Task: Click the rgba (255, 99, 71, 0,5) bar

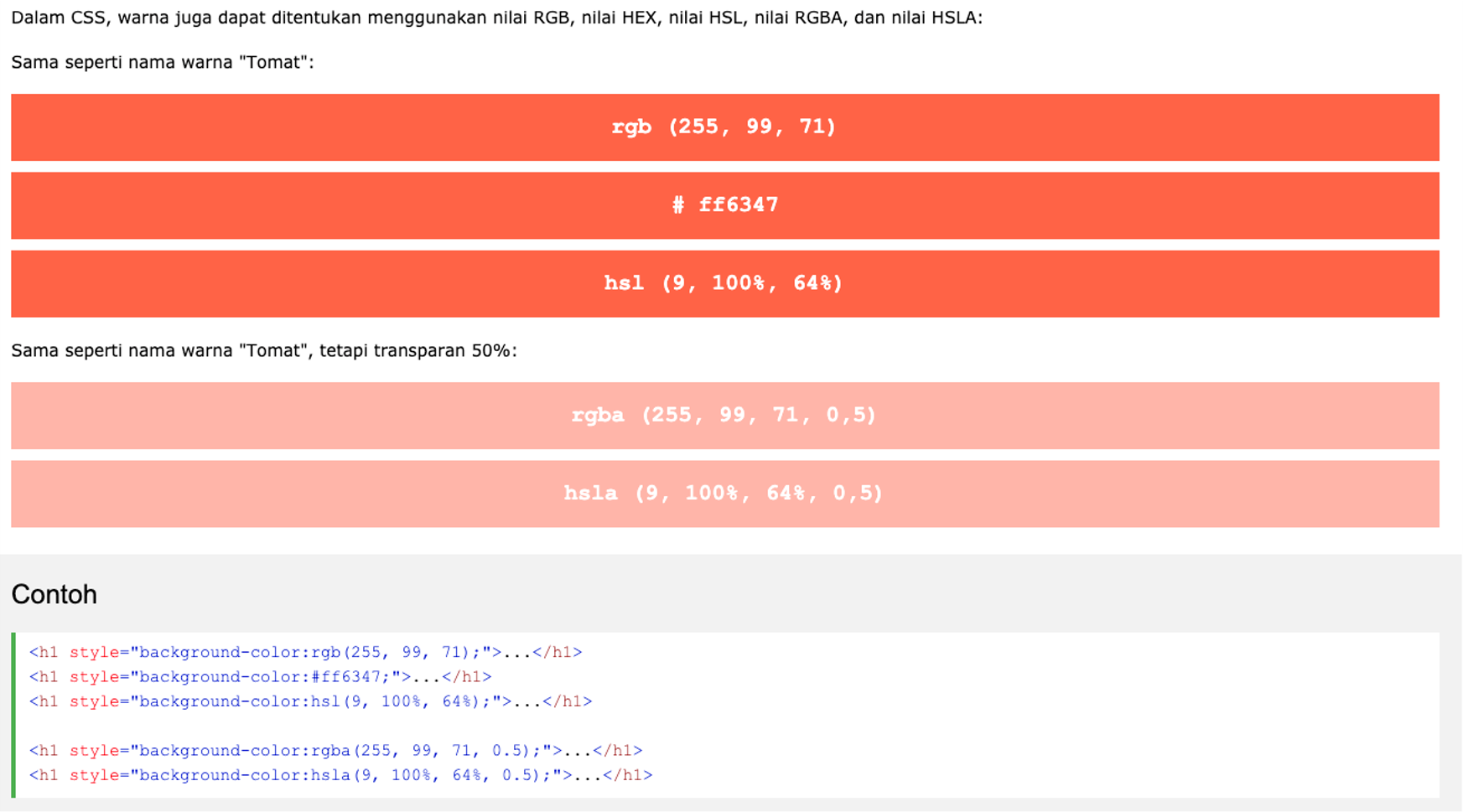Action: pyautogui.click(x=725, y=416)
